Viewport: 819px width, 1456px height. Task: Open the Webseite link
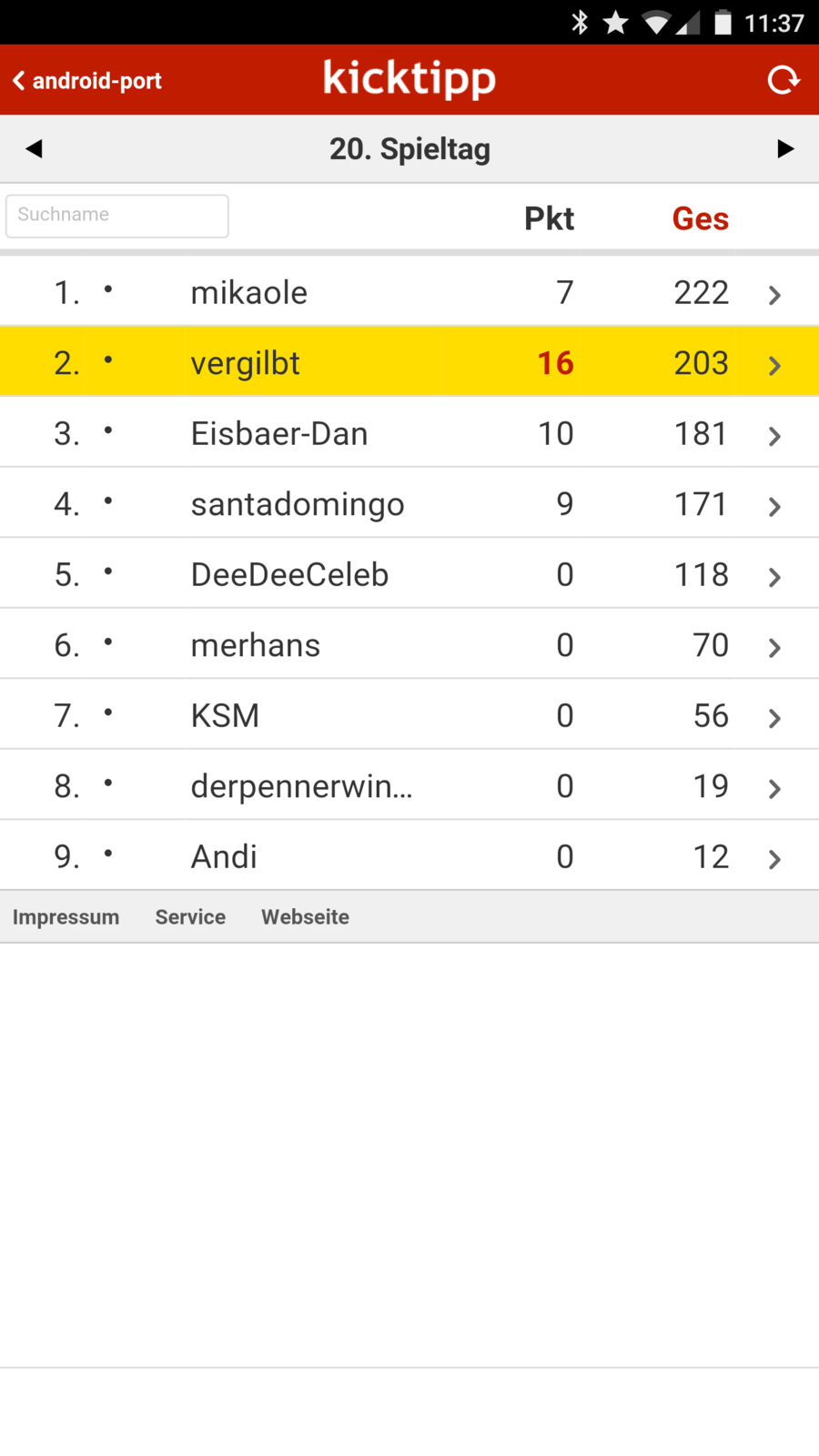click(x=305, y=916)
